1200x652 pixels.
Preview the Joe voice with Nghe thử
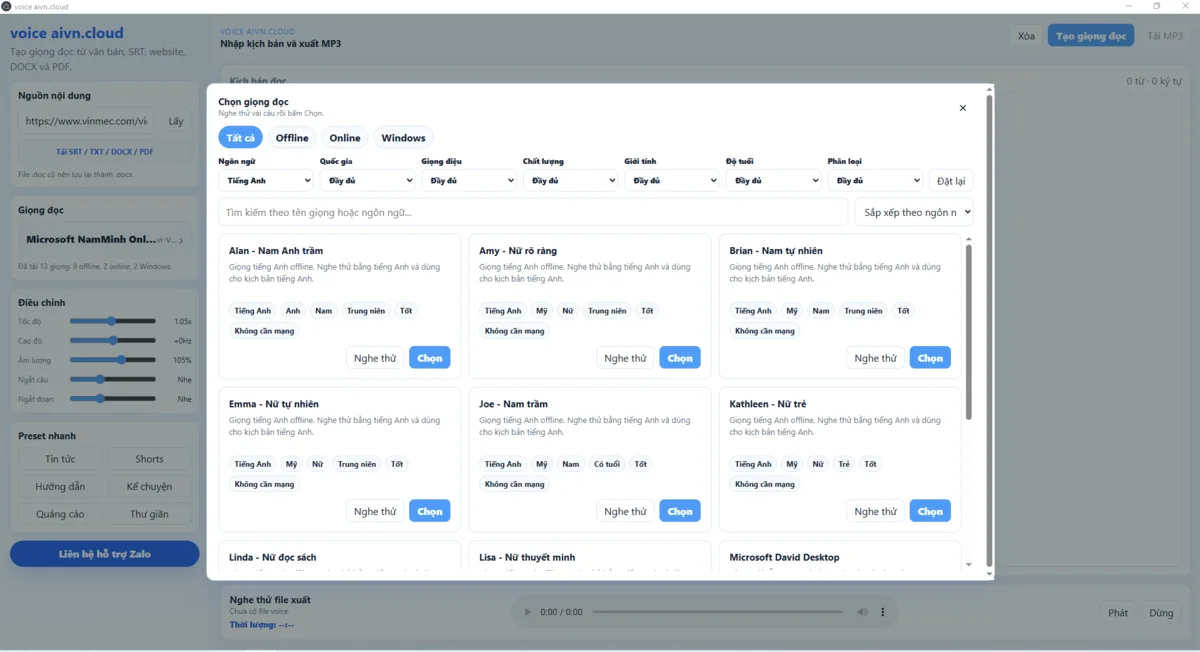point(625,511)
